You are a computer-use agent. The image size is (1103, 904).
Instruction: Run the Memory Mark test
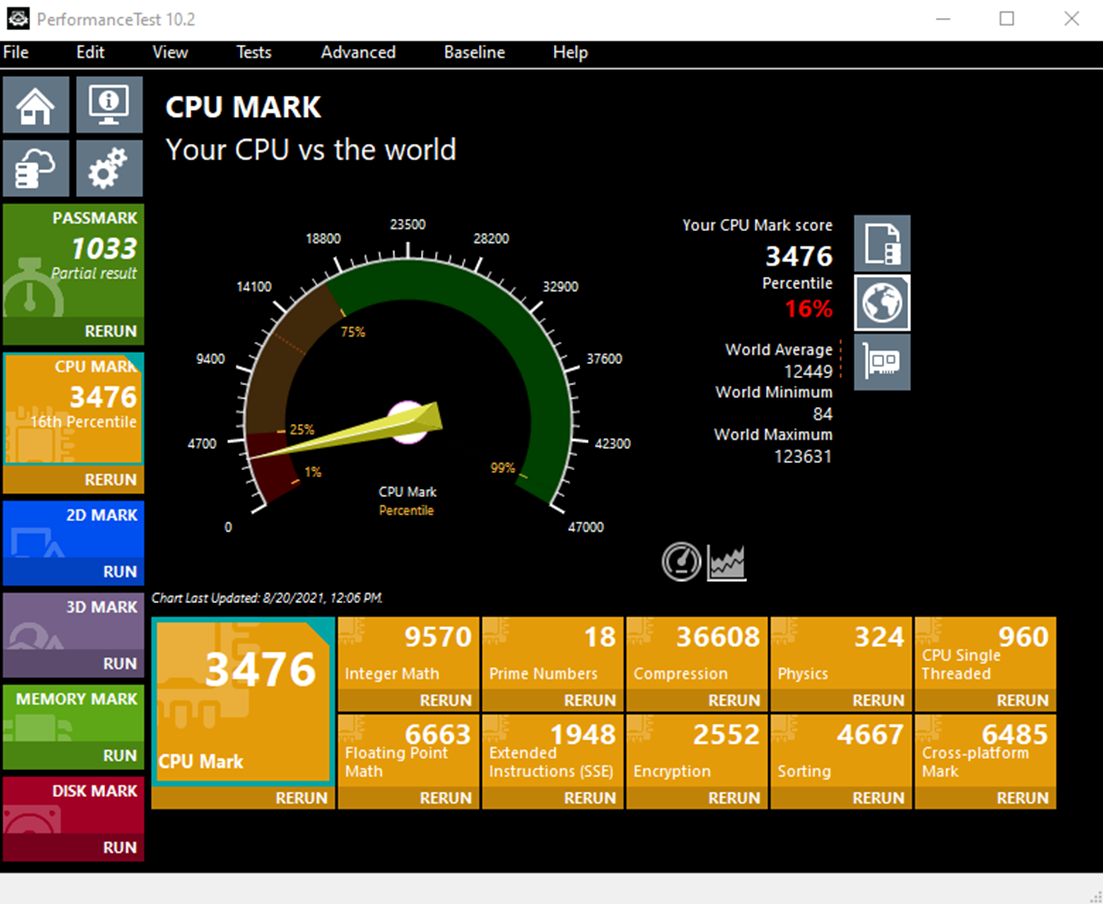tap(74, 755)
